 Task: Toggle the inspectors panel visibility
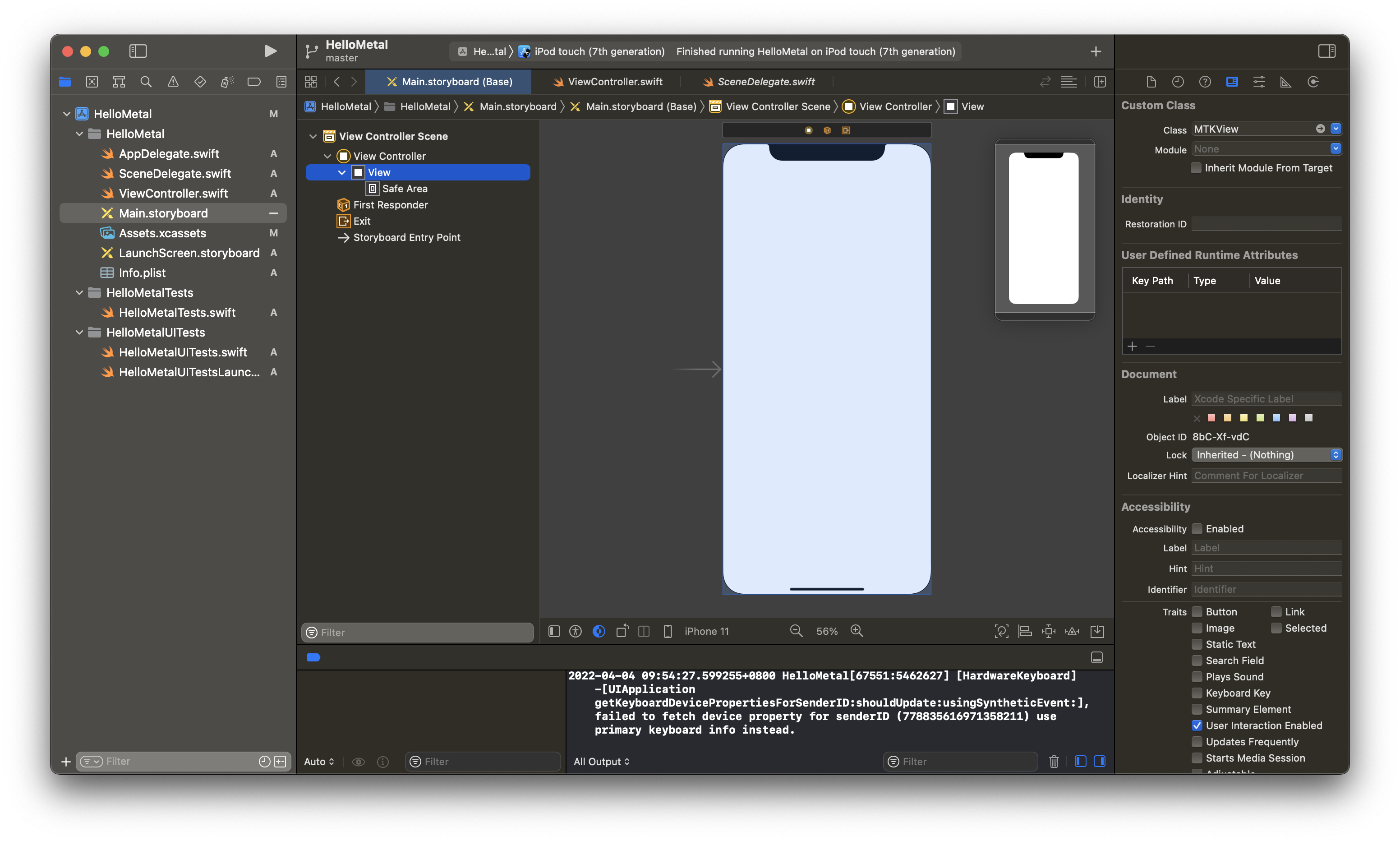pyautogui.click(x=1326, y=51)
